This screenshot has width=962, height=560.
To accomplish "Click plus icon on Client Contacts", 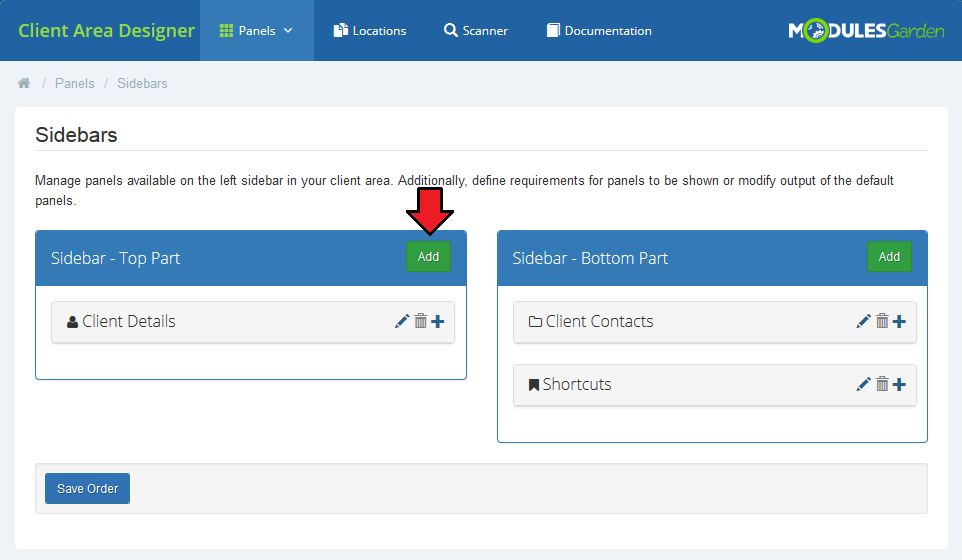I will pyautogui.click(x=899, y=321).
